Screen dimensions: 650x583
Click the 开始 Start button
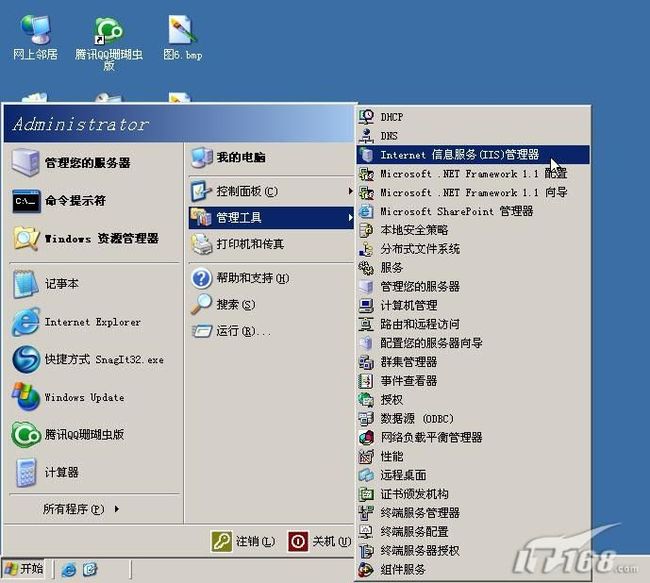pyautogui.click(x=24, y=569)
